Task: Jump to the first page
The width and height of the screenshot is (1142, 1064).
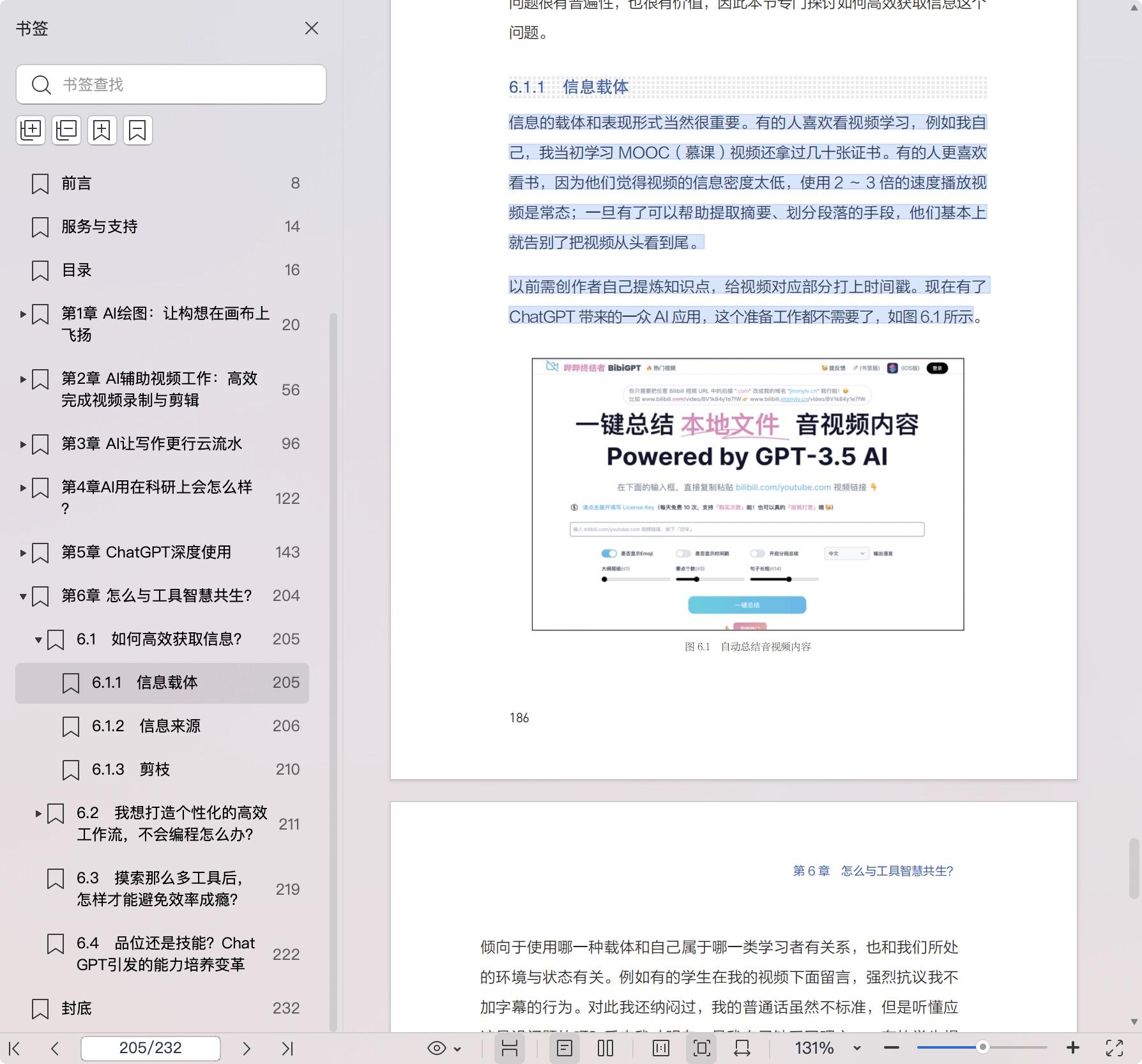Action: tap(15, 1048)
